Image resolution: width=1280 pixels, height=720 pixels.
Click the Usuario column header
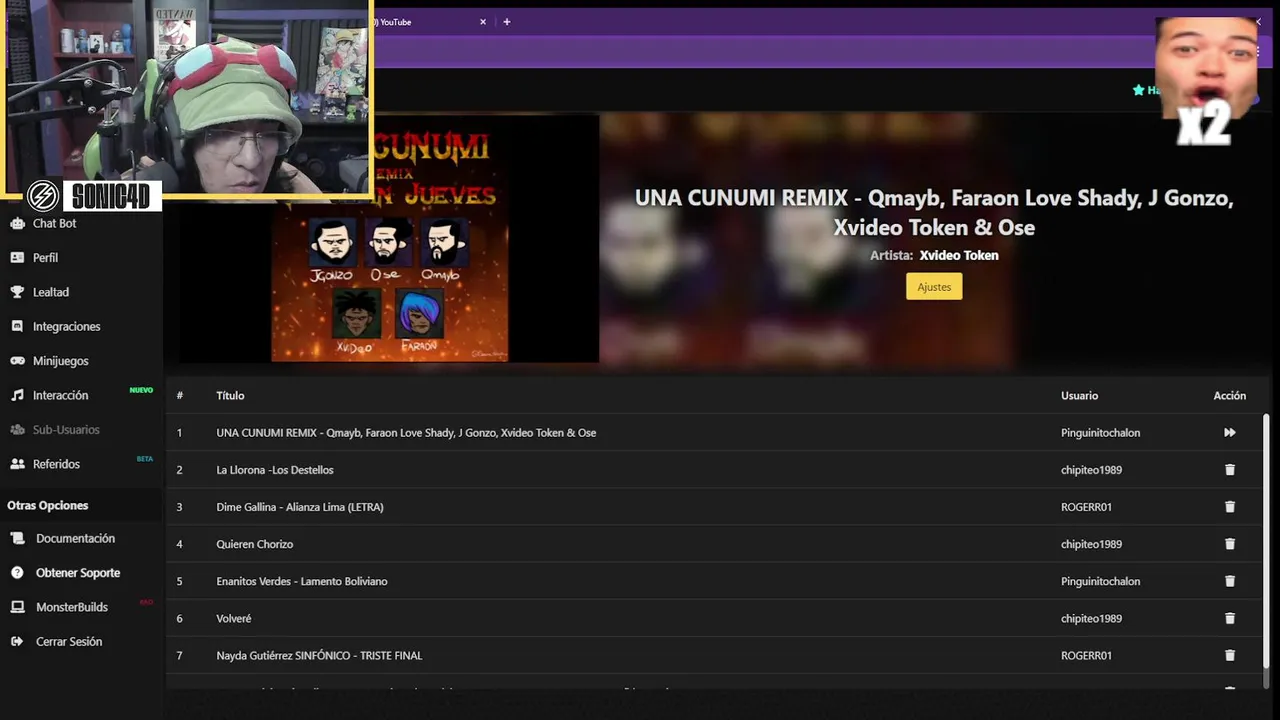[x=1079, y=396]
